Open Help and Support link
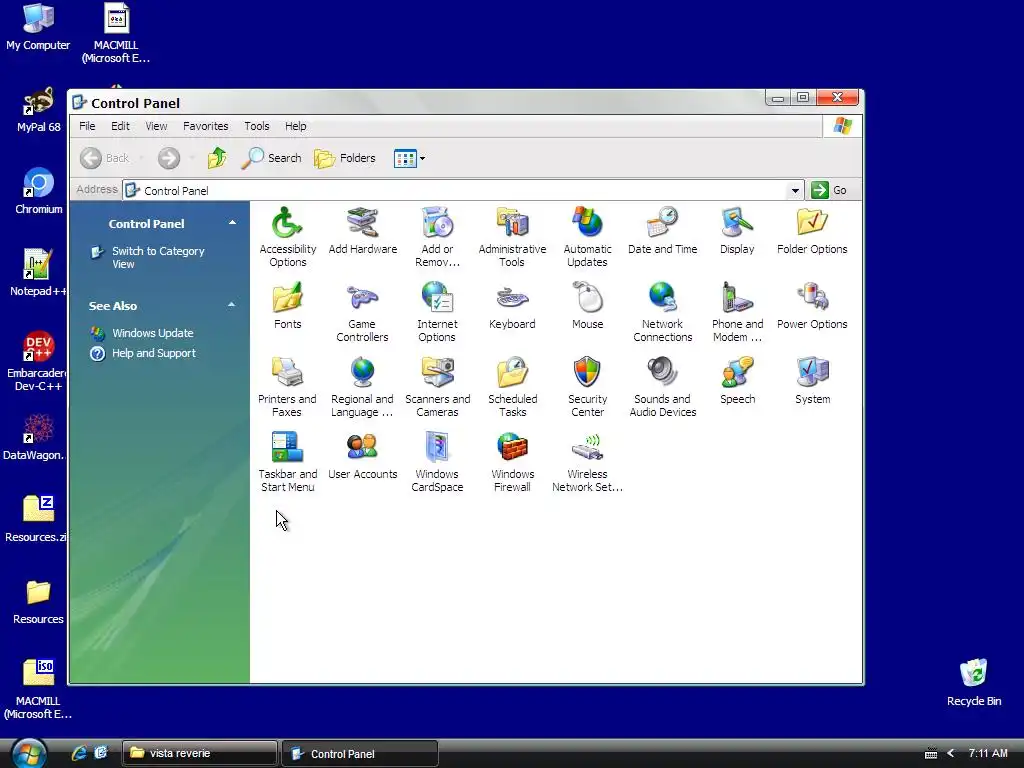1024x768 pixels. 154,353
